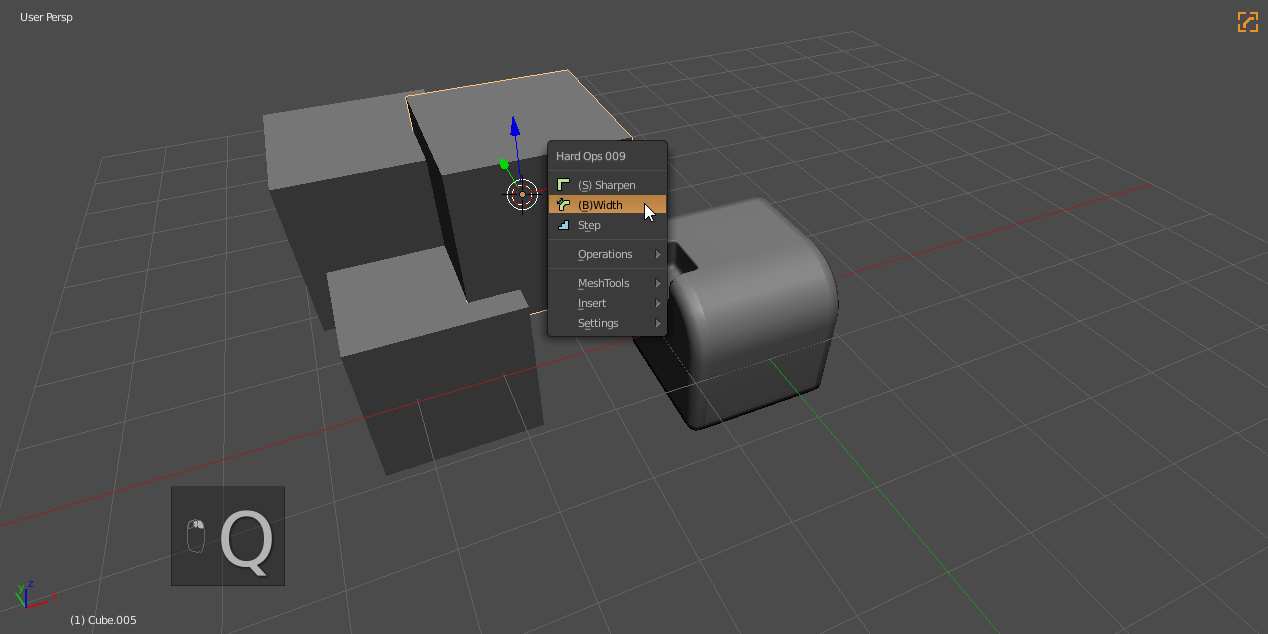Click the (B)Width bevel icon
The height and width of the screenshot is (634, 1268).
[x=563, y=205]
